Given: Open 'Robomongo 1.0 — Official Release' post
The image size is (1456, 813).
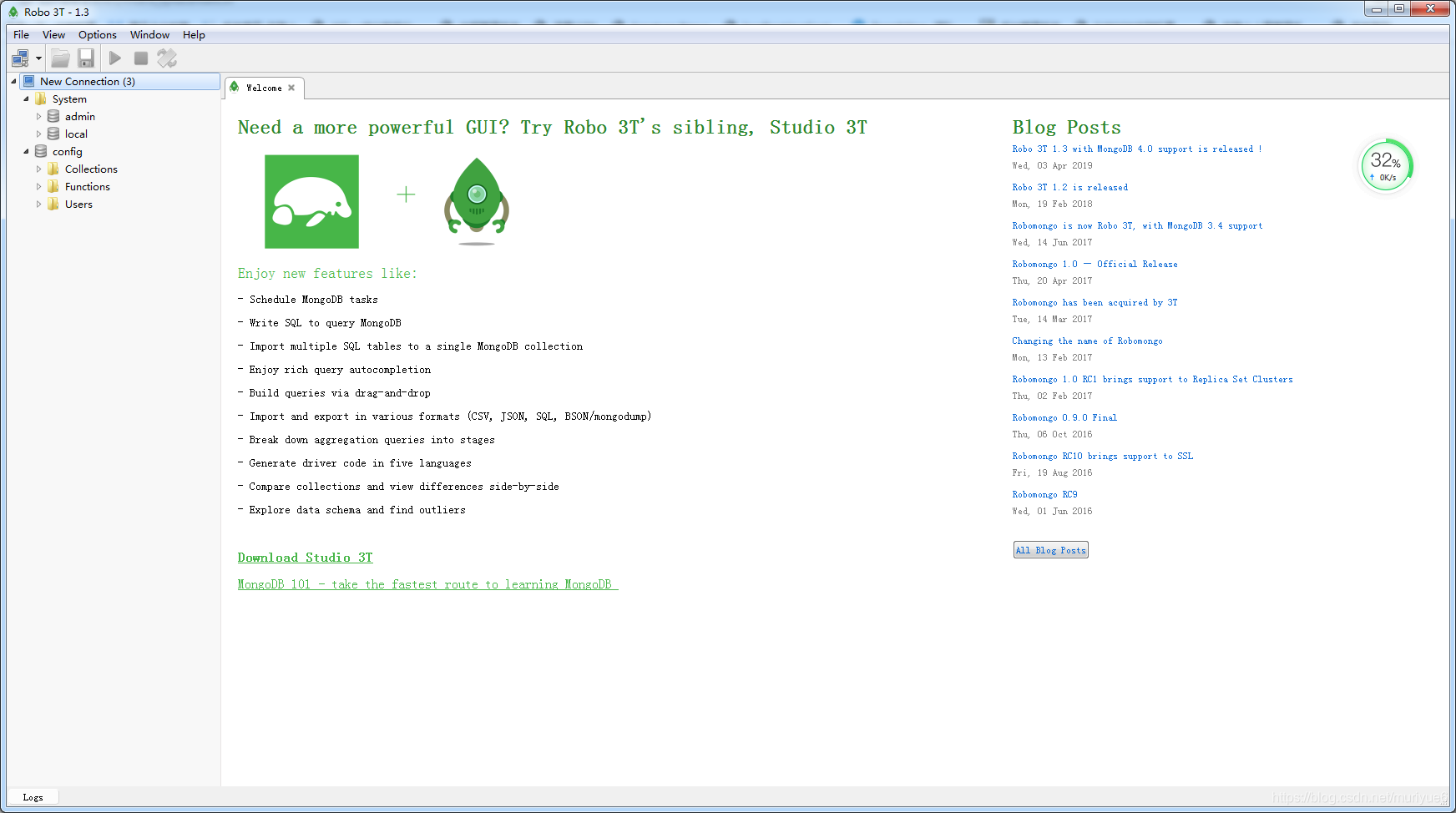Looking at the screenshot, I should (1095, 264).
